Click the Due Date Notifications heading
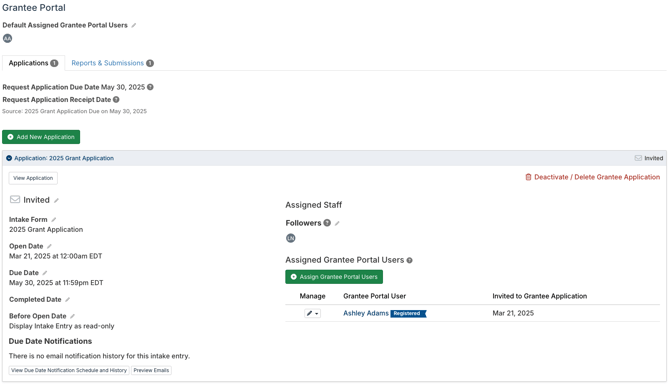This screenshot has width=670, height=385. [x=50, y=341]
